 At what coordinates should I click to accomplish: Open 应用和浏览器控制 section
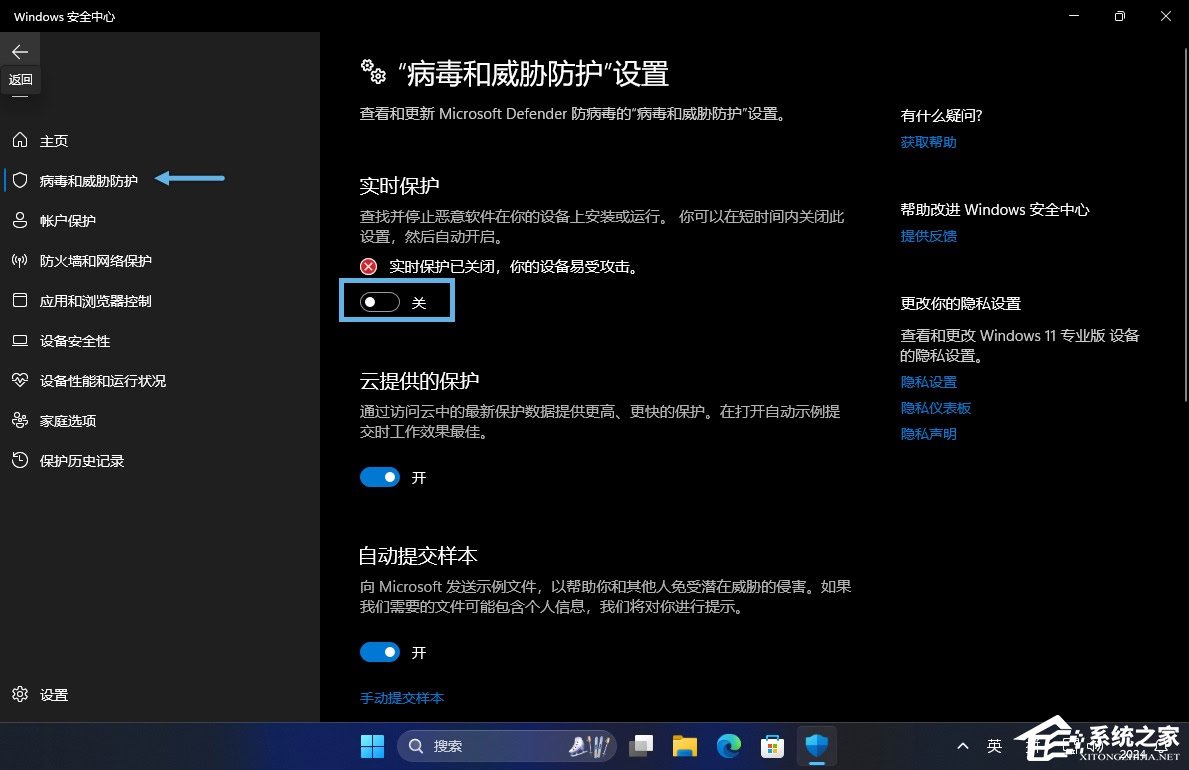coord(95,301)
